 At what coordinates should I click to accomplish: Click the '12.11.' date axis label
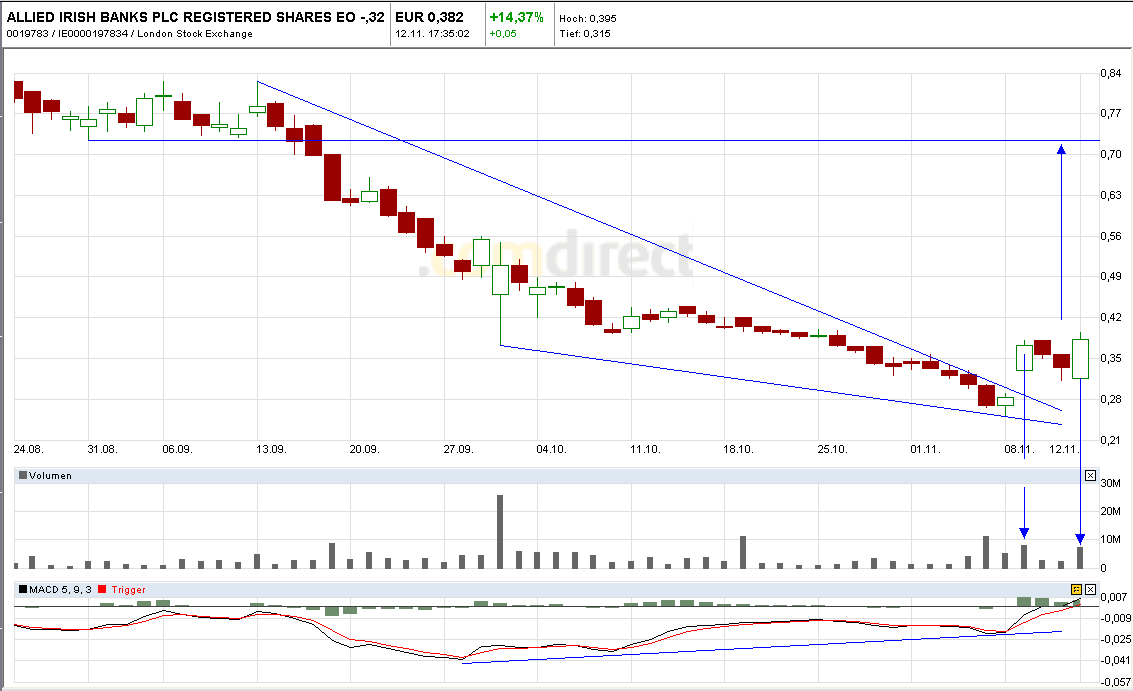coord(1064,449)
